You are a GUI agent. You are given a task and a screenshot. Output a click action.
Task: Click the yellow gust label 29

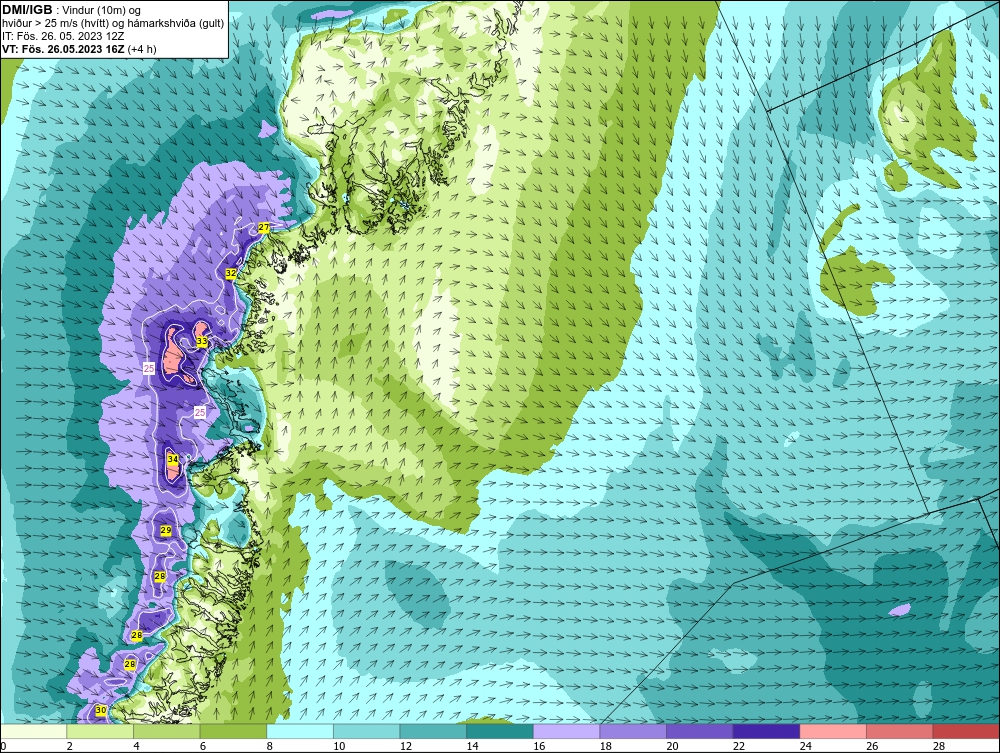[x=166, y=530]
